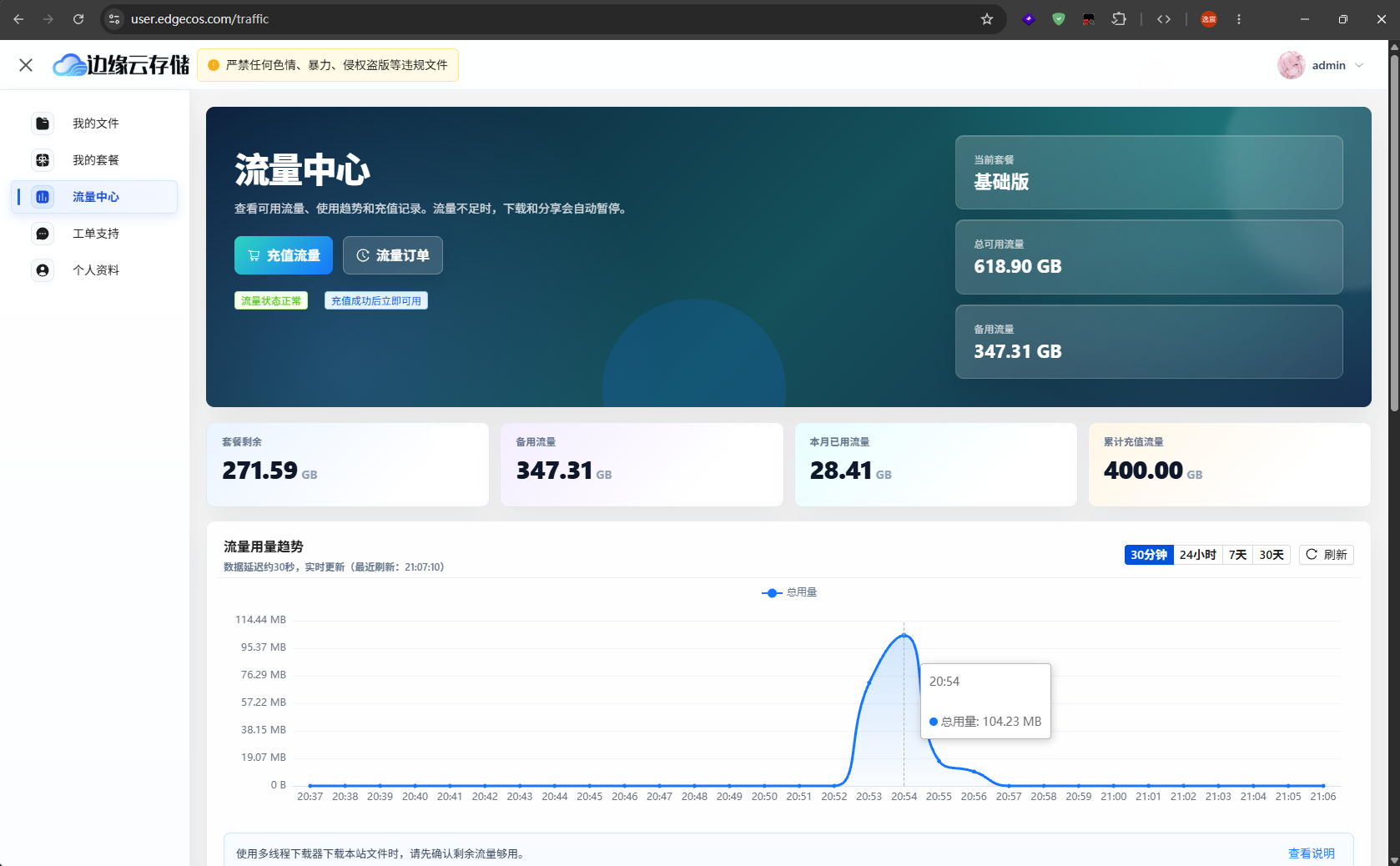Open the red-black browser extension icon
Screen dimensions: 1400x866
[x=1089, y=19]
